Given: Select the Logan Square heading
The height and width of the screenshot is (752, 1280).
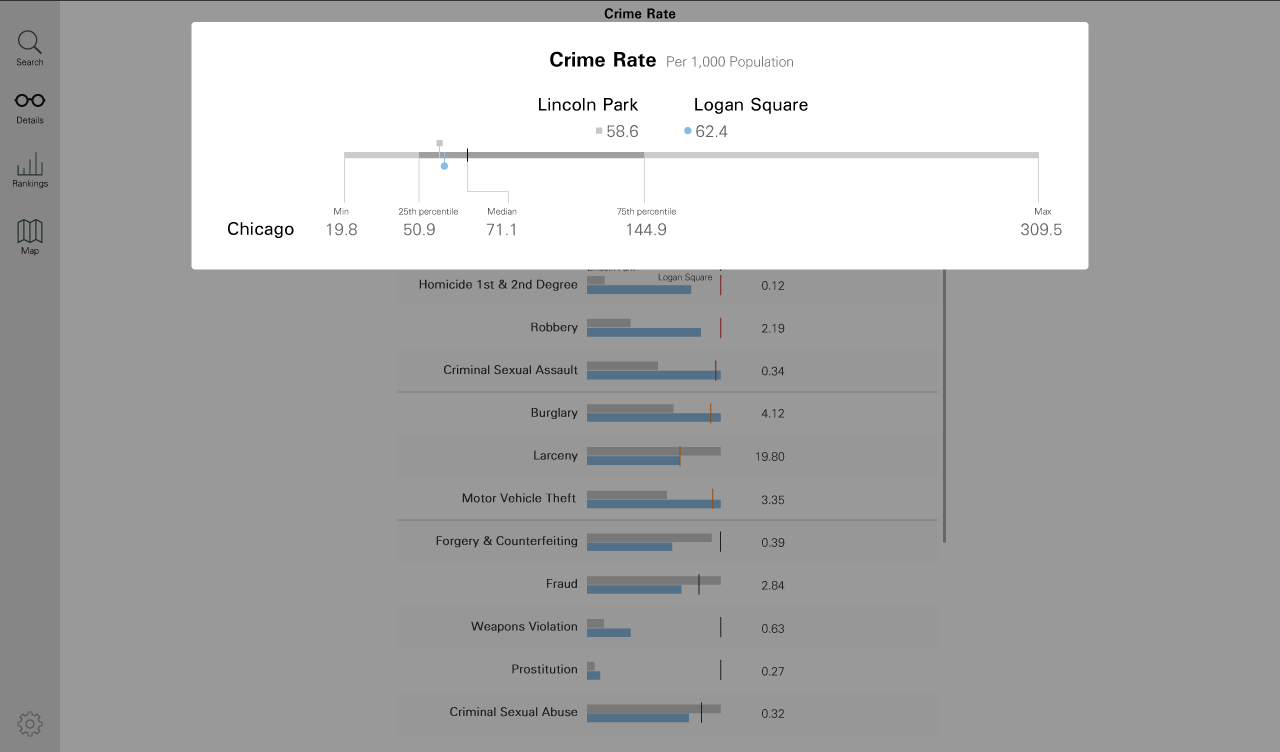Looking at the screenshot, I should point(751,105).
